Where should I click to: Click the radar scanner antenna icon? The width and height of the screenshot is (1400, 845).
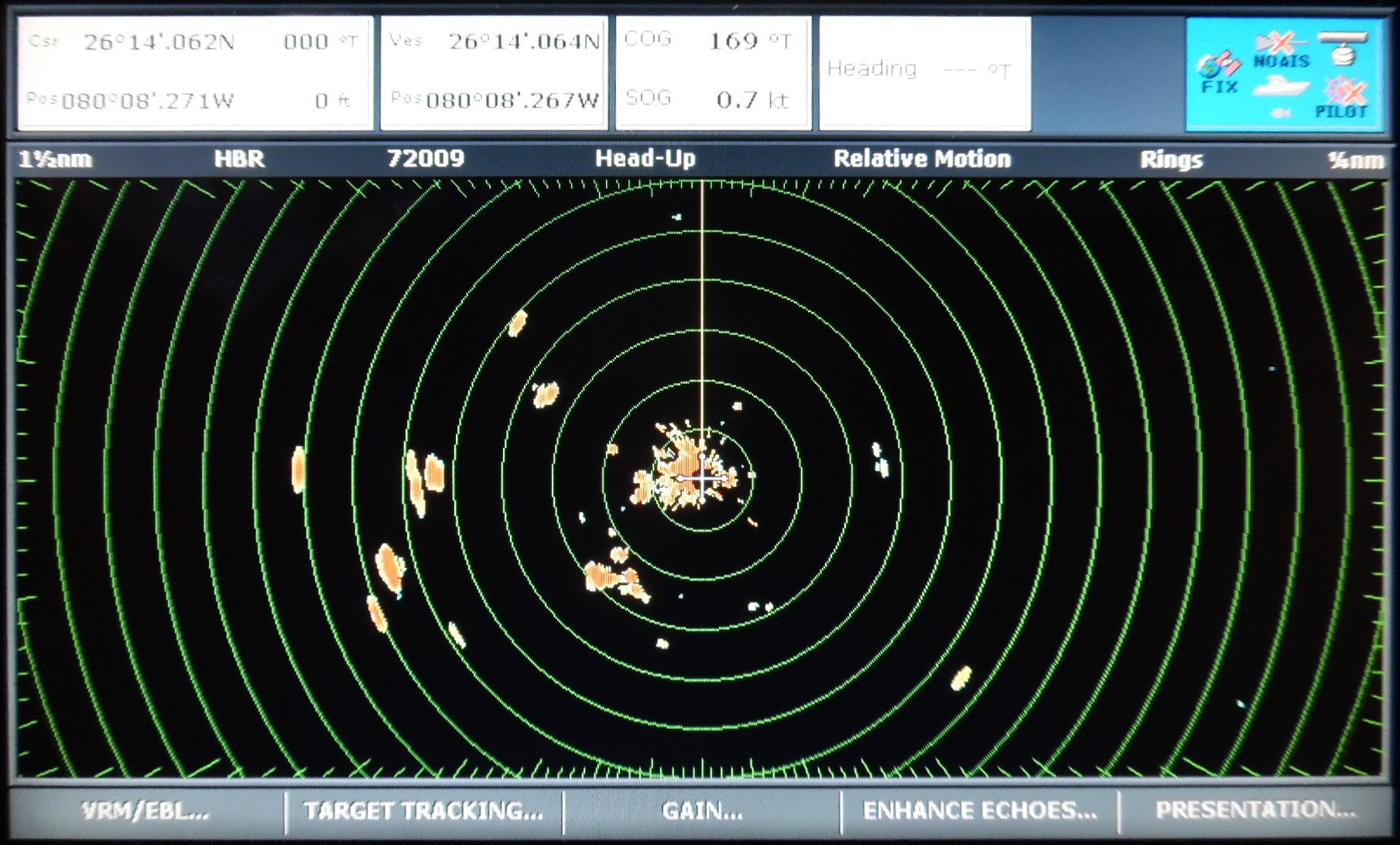click(1344, 47)
